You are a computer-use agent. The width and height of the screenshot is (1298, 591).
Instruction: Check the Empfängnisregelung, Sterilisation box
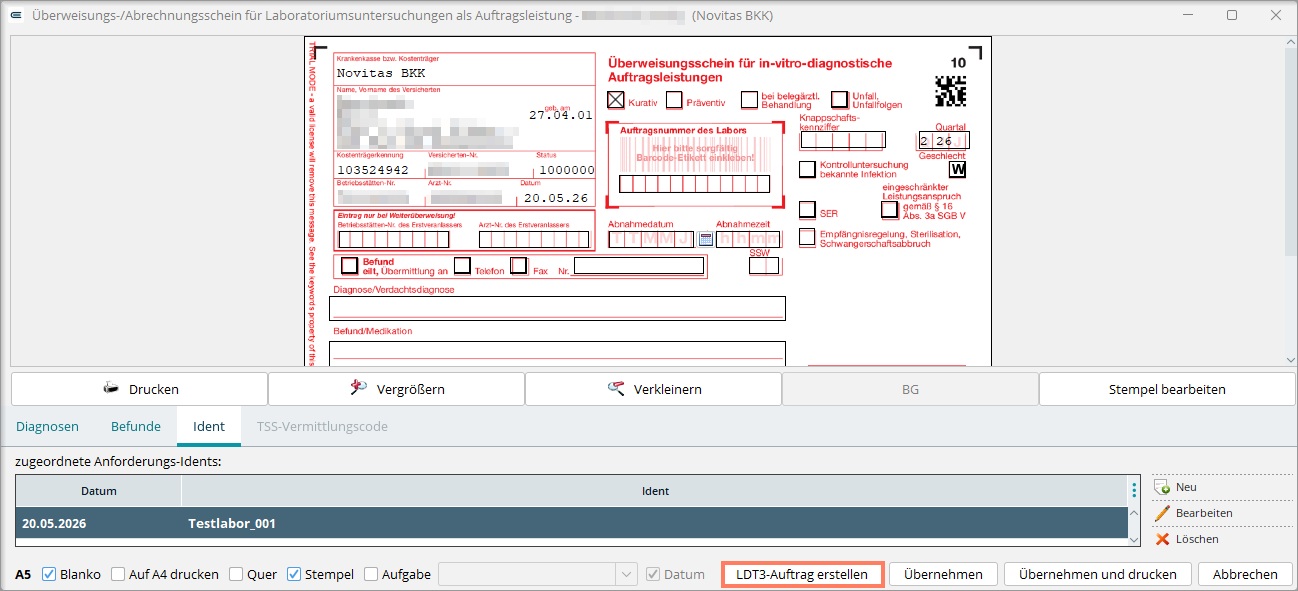(x=807, y=237)
